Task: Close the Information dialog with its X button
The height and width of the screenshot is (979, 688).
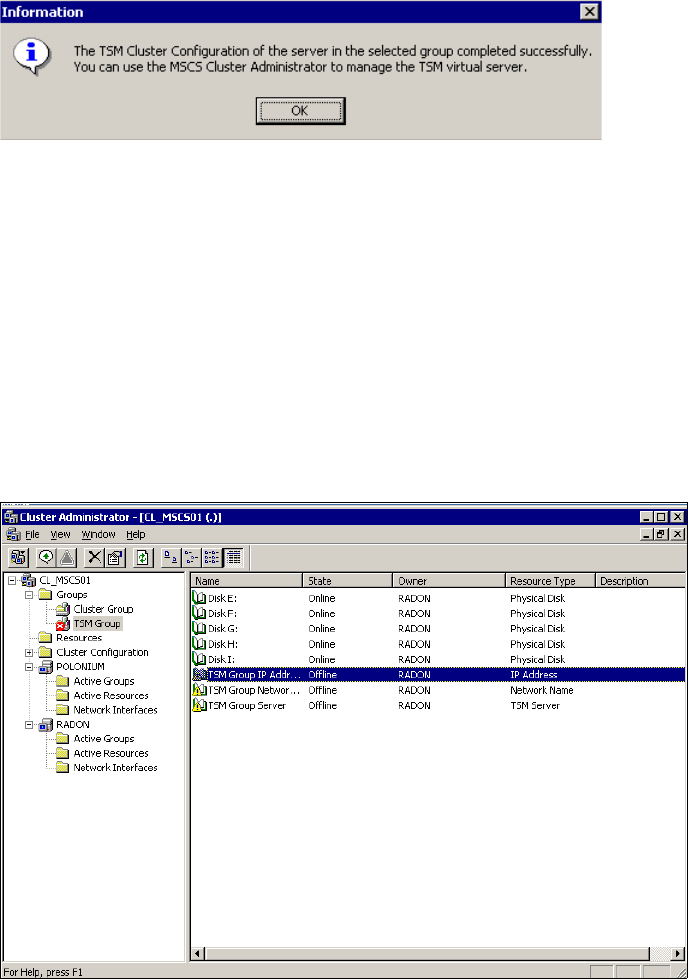Action: [589, 11]
